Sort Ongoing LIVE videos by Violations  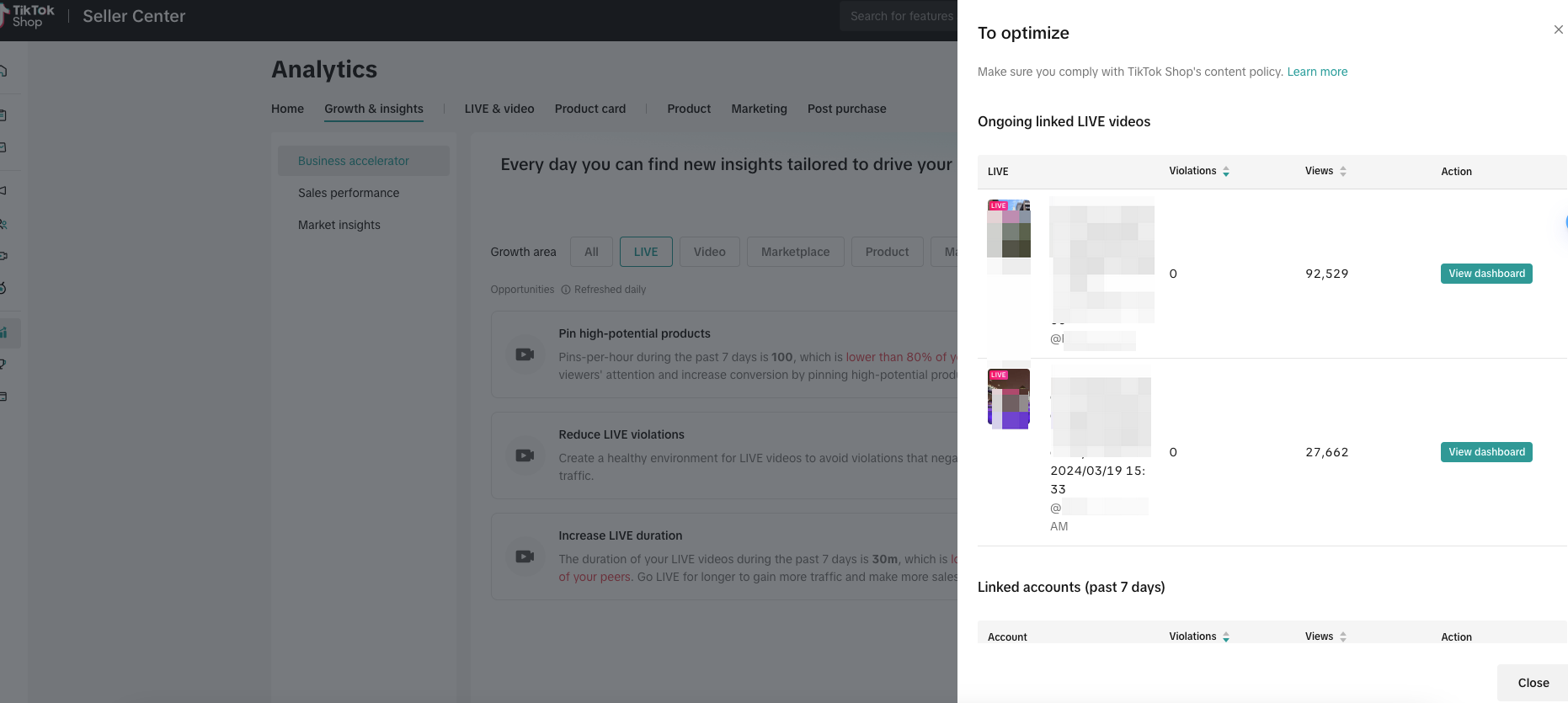[x=1226, y=172]
